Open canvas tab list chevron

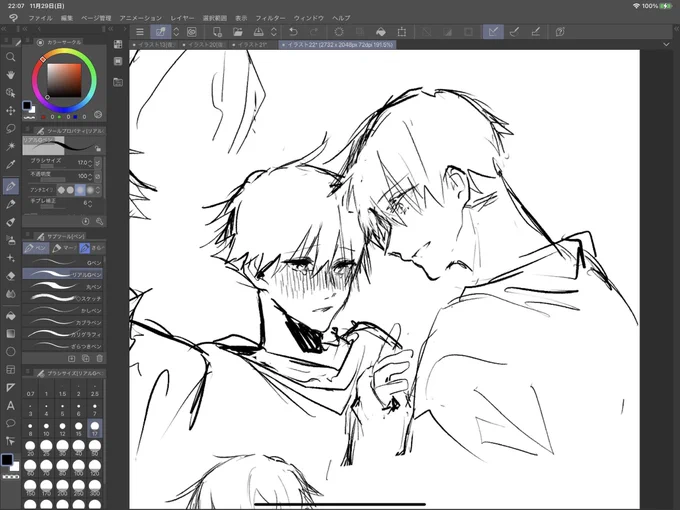click(x=666, y=44)
